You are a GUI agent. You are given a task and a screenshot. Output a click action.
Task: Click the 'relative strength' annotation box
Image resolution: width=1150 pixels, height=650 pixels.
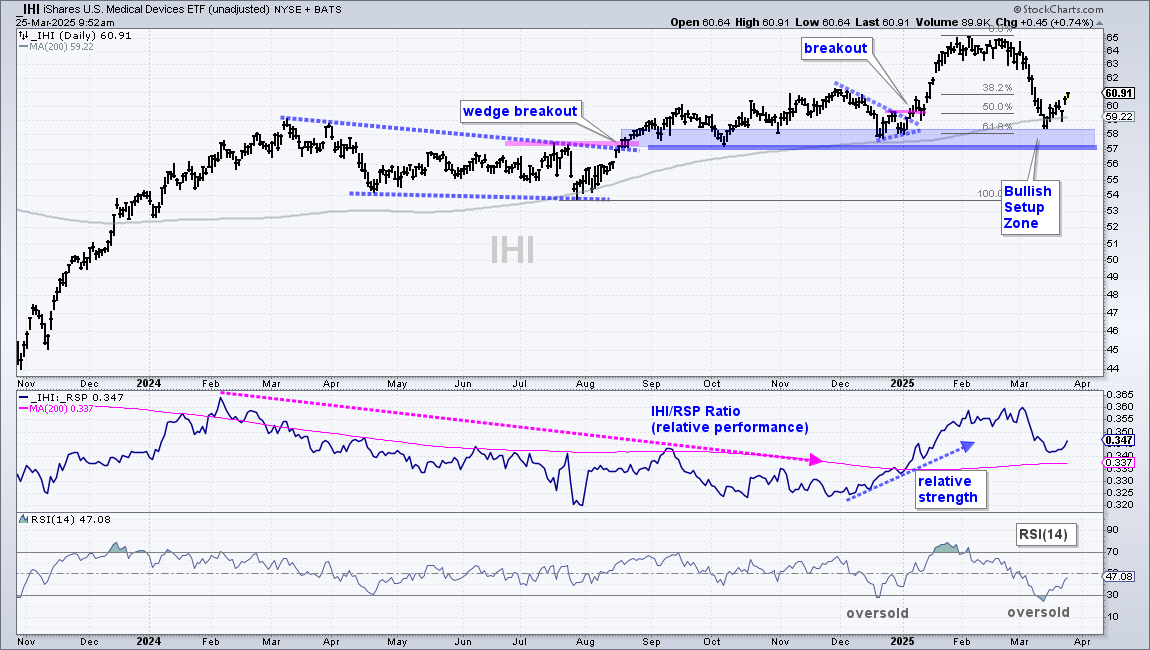951,489
